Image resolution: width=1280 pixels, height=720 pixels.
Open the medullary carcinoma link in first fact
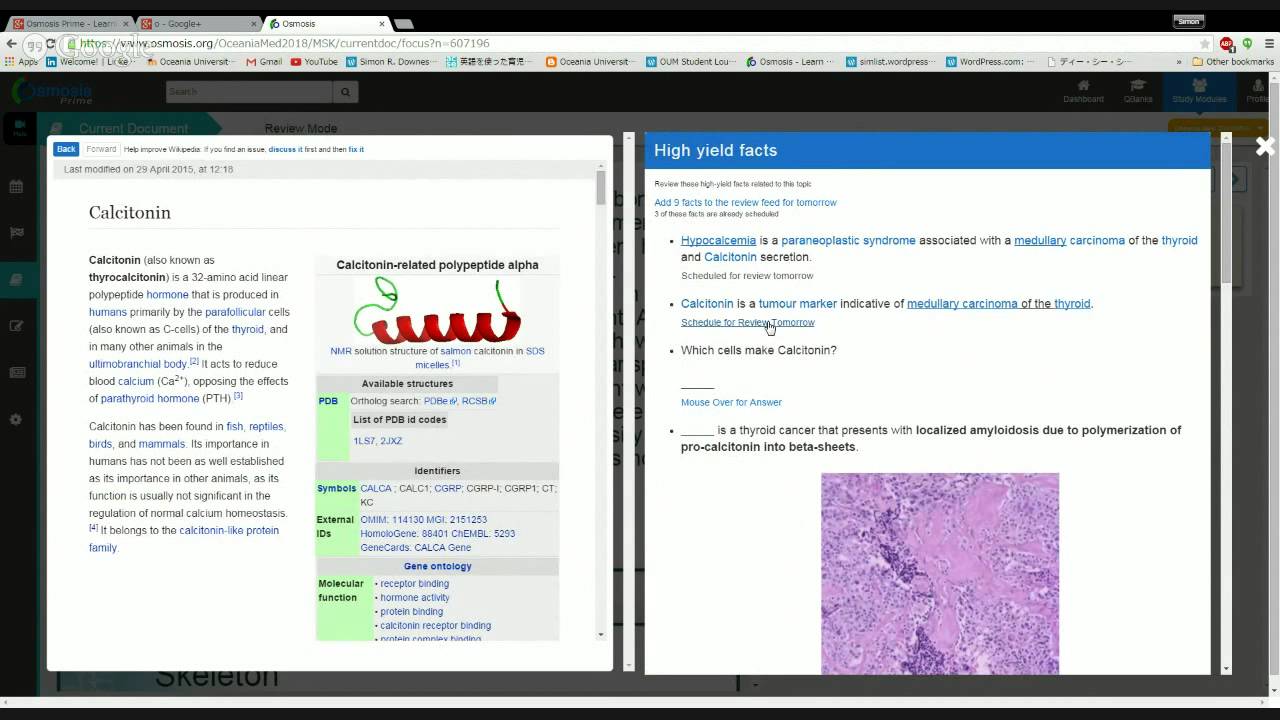[1069, 240]
